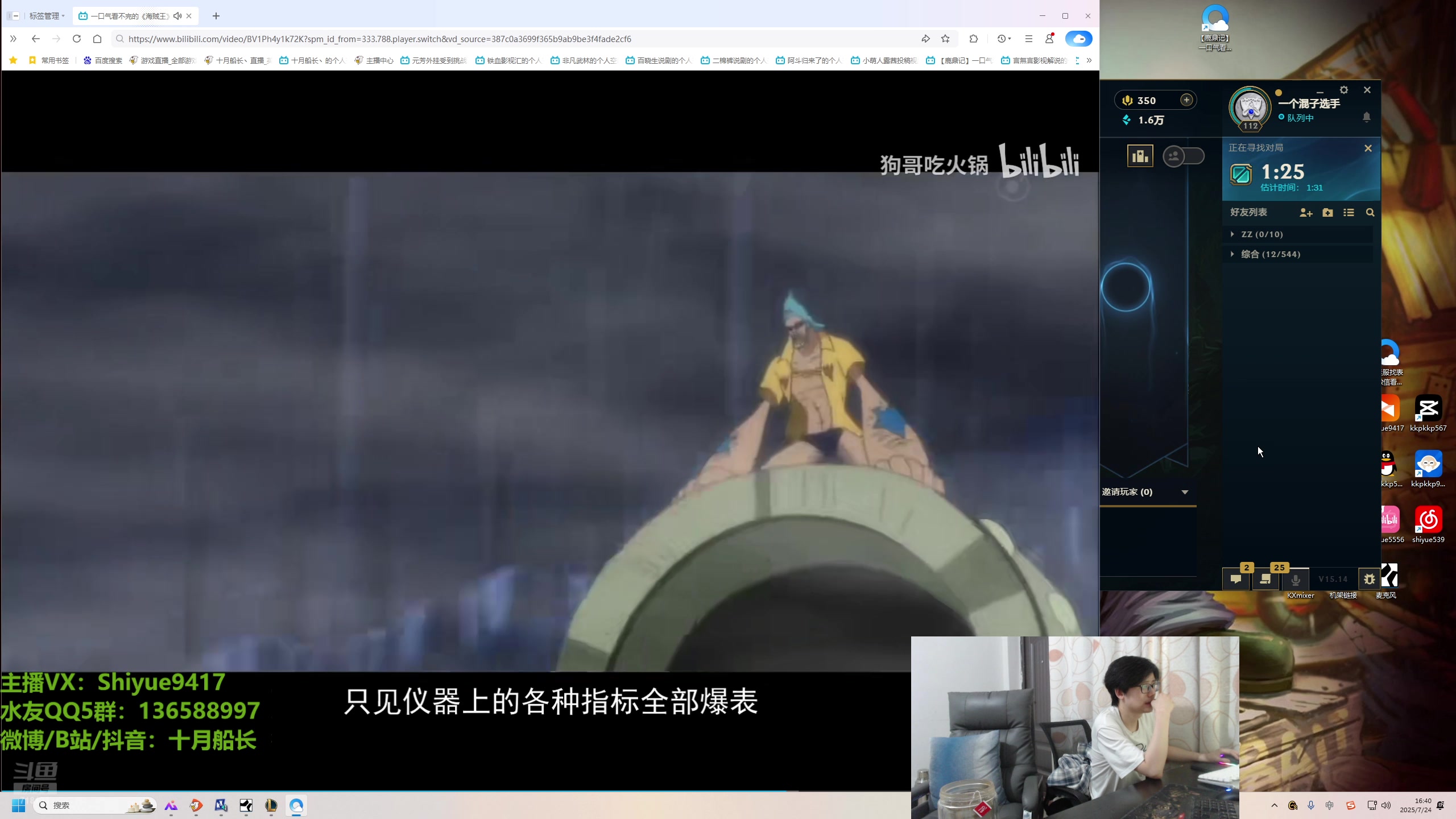This screenshot has width=1456, height=819.
Task: Open the taskbar clock showing 16:40
Action: tap(1416, 805)
